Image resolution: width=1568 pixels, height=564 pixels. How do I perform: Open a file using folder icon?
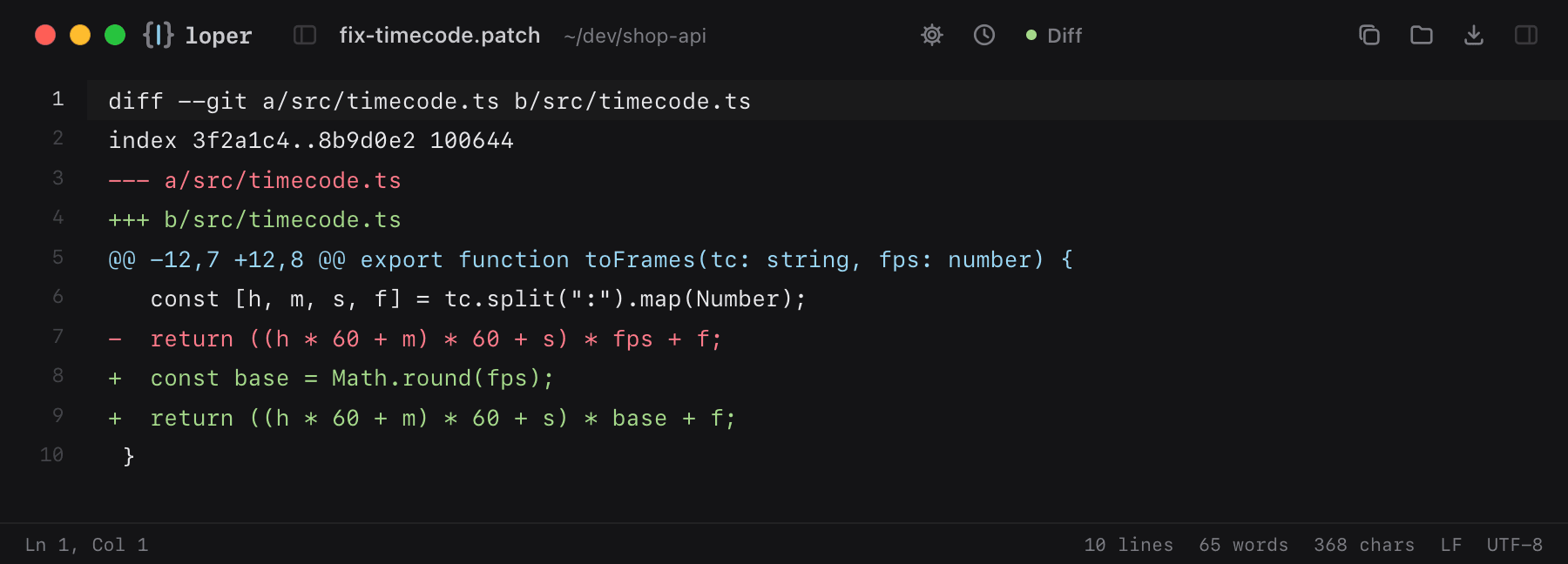1422,35
